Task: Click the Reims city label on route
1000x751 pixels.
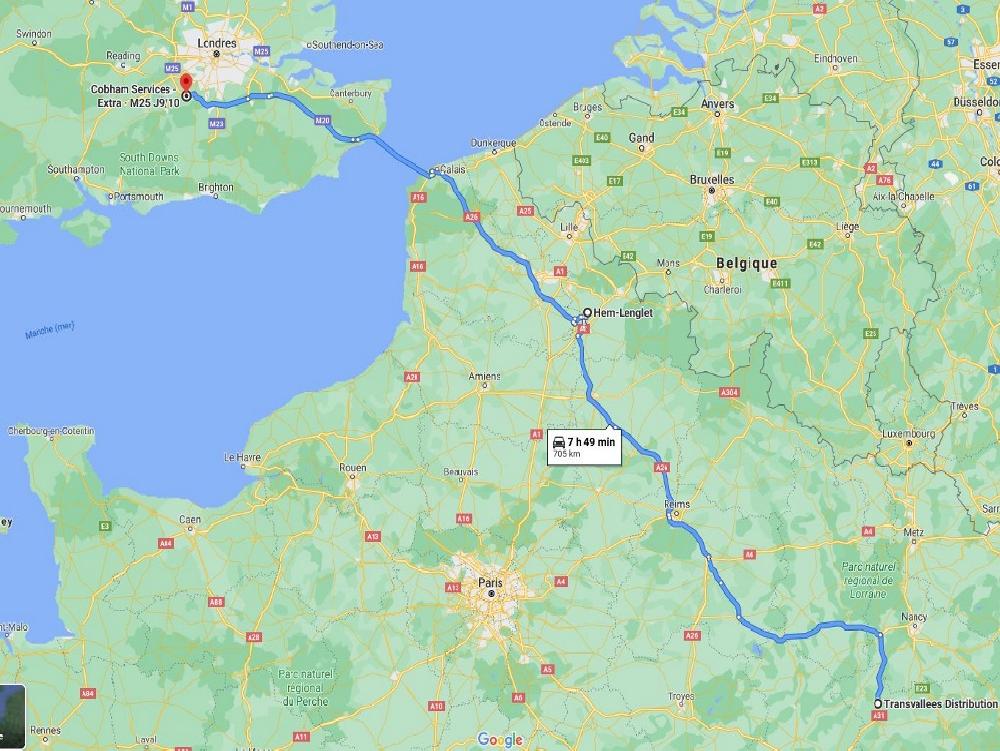Action: (677, 504)
